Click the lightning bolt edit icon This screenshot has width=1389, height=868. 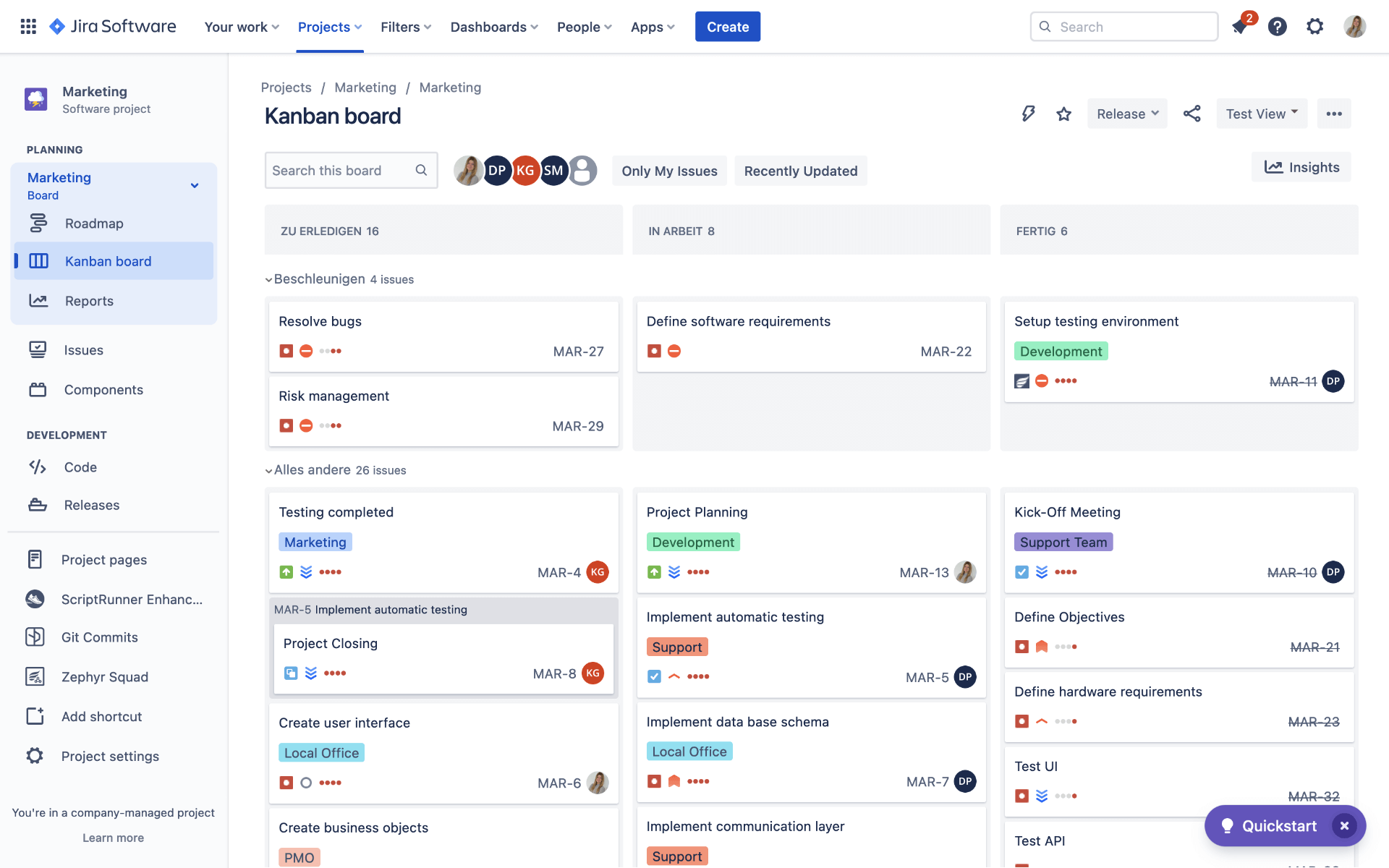click(1029, 113)
